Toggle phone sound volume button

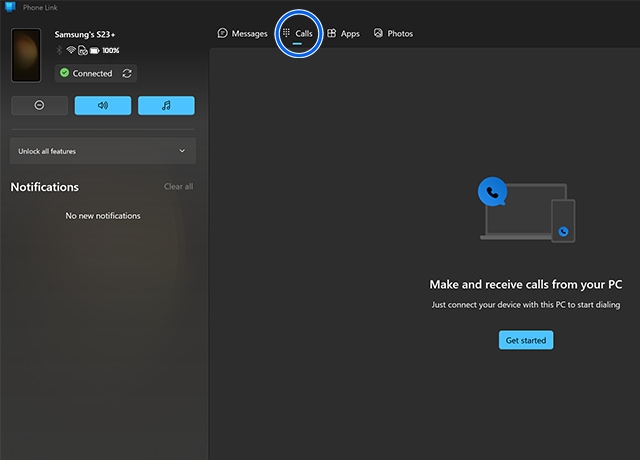point(103,105)
